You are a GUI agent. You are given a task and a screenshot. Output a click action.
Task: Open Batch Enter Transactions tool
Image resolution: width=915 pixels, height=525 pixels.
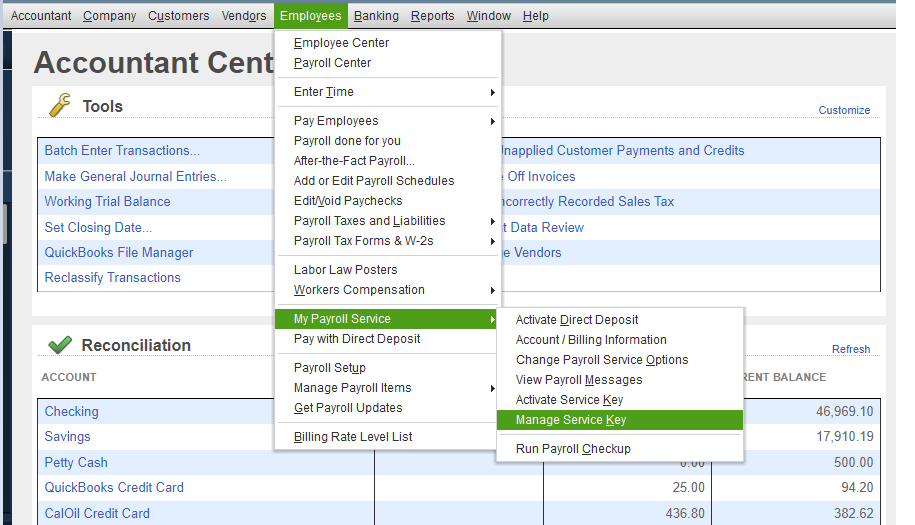click(122, 151)
